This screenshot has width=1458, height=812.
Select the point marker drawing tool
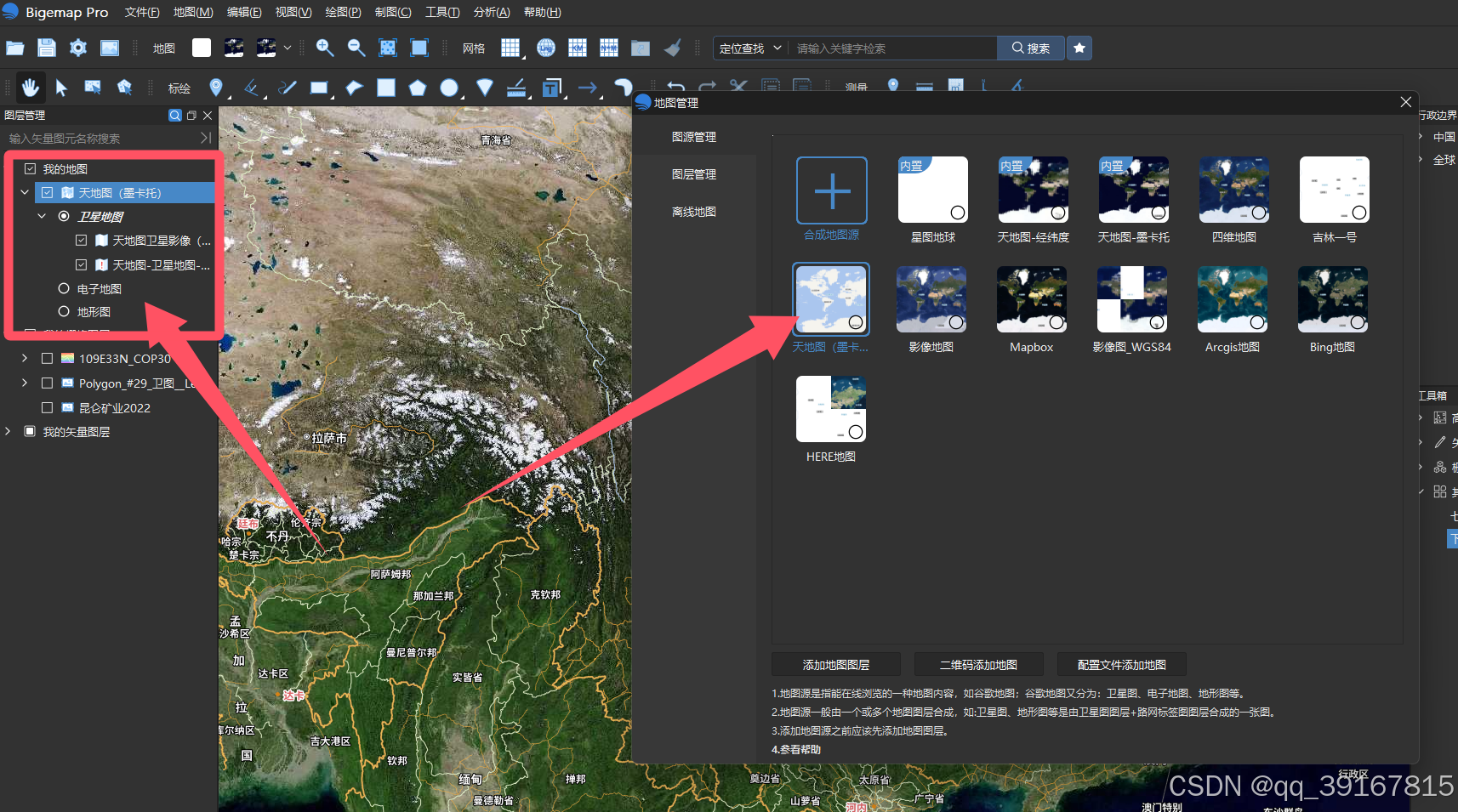tap(216, 88)
